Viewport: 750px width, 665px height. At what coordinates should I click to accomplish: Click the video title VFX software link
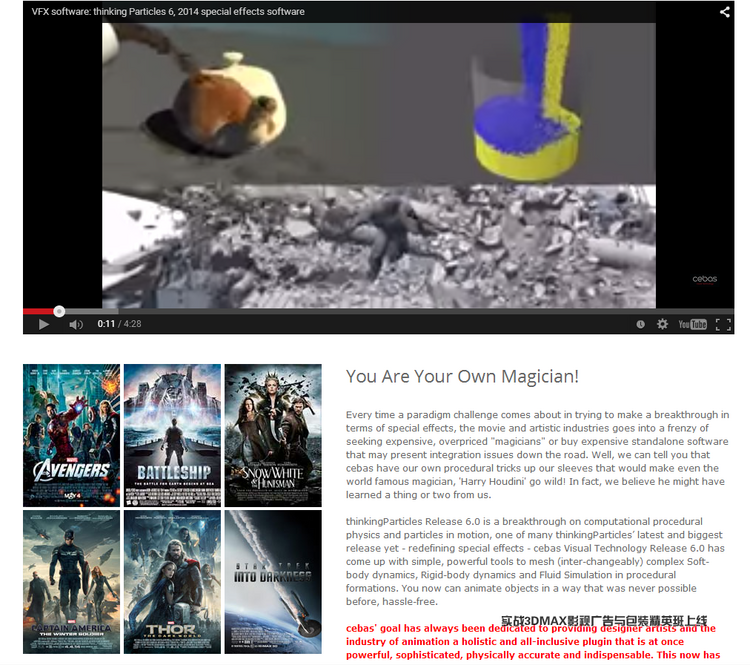click(x=168, y=11)
